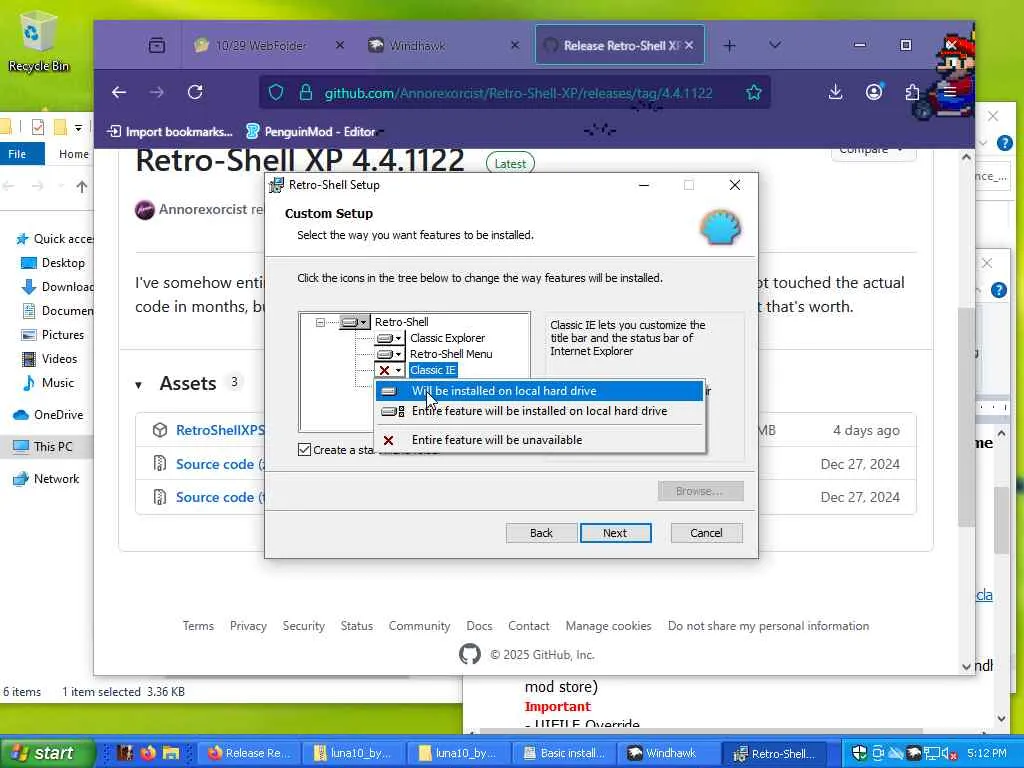This screenshot has height=768, width=1024.
Task: Select Network in Explorer navigation pane
Action: click(47, 479)
